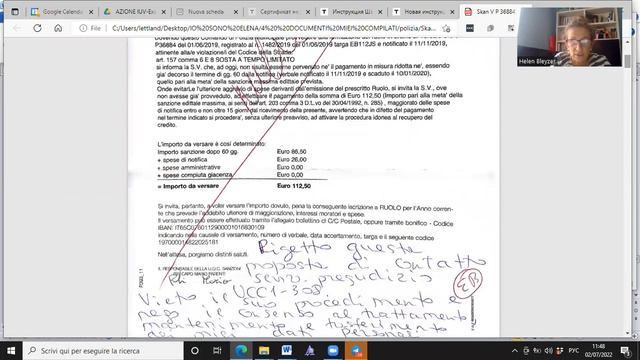Close the Сертификат tab
The image size is (640, 360).
308,12
